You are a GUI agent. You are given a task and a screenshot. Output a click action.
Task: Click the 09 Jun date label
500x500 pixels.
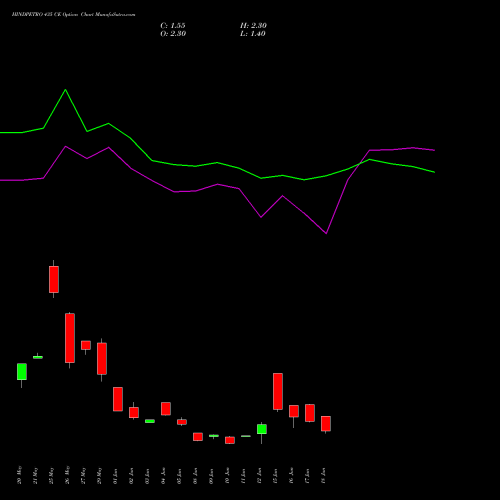click(x=211, y=476)
